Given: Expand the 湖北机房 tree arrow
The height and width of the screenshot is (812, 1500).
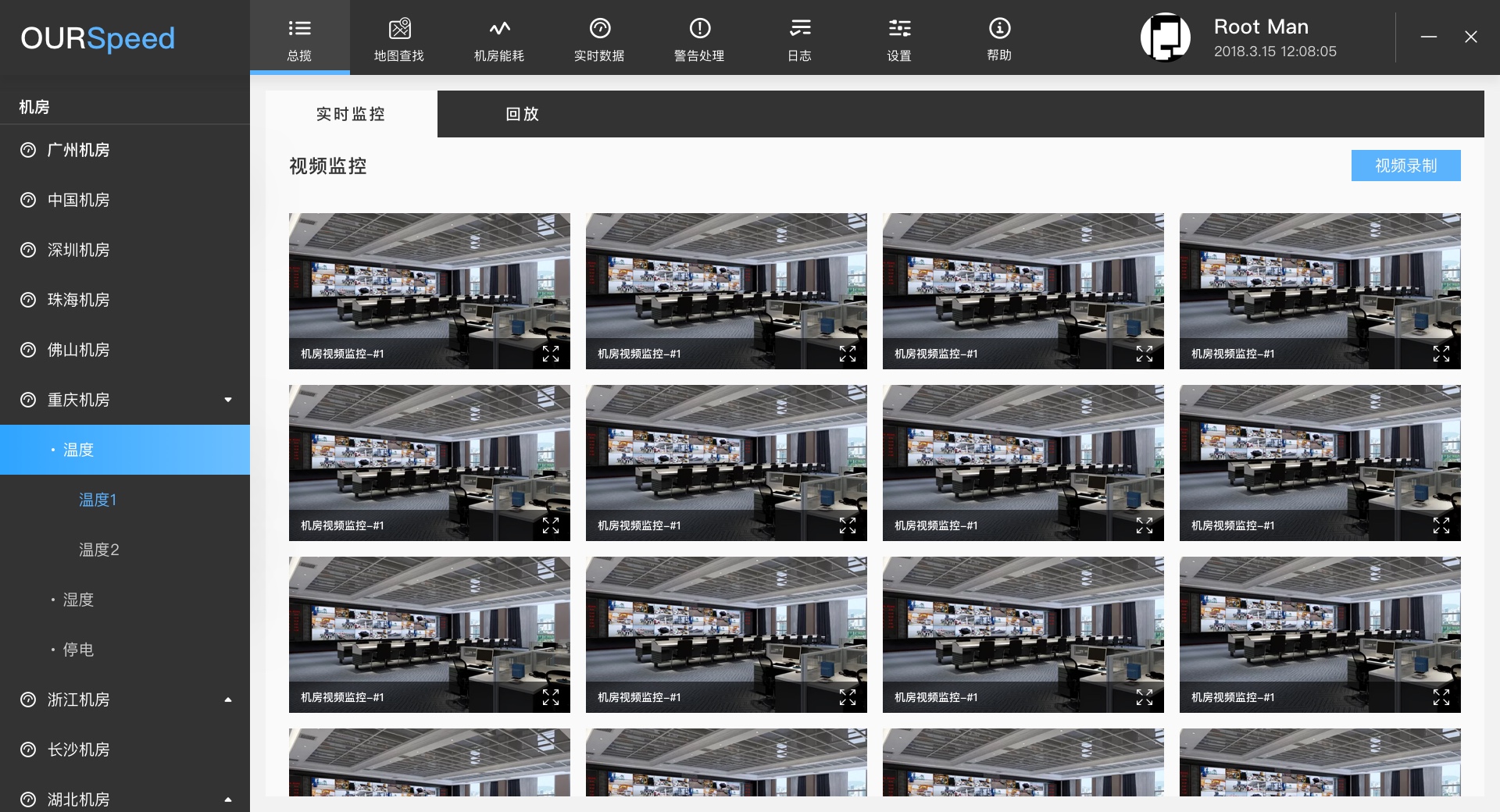Looking at the screenshot, I should [x=228, y=800].
